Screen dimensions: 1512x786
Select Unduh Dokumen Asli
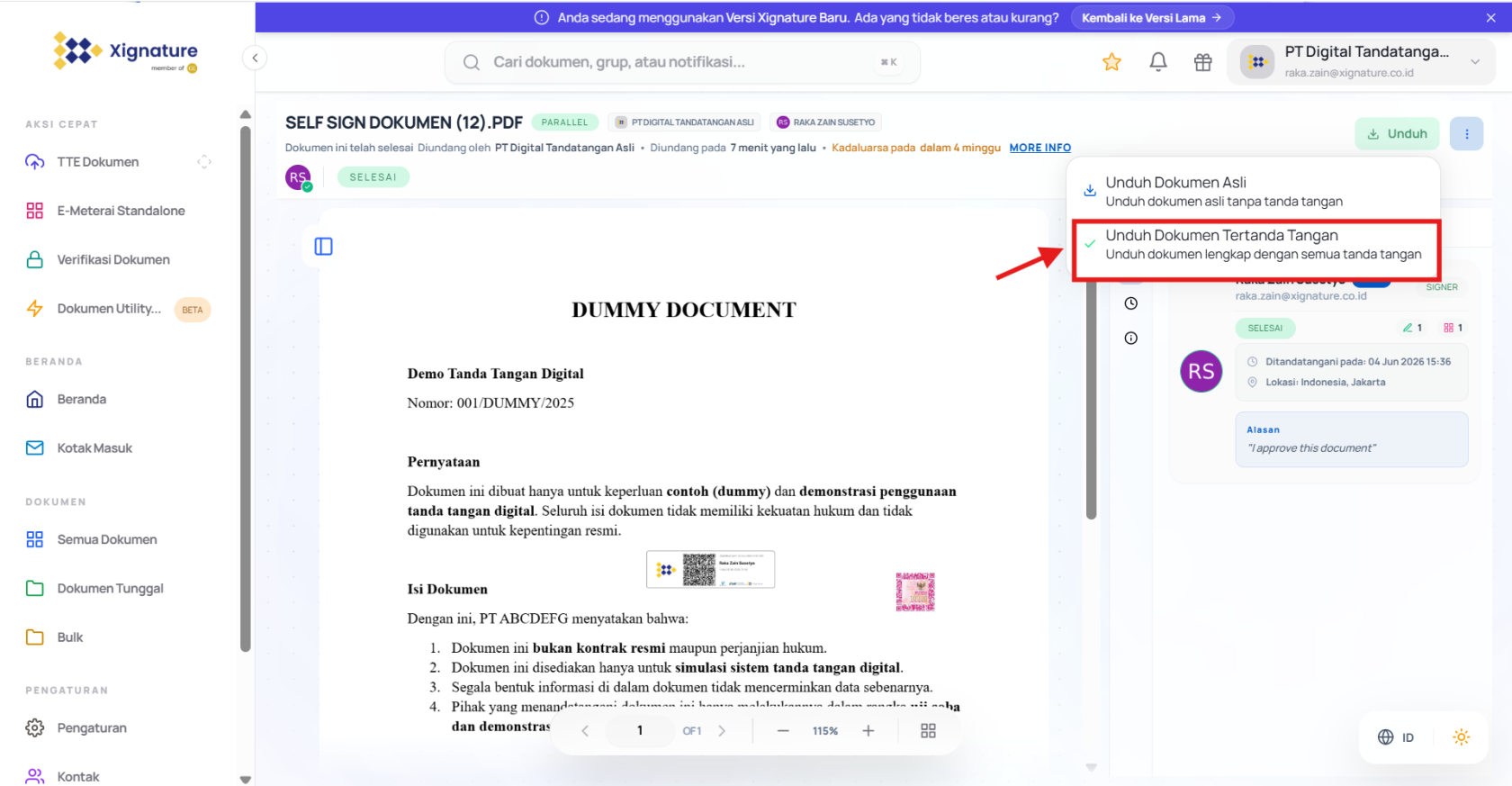coord(1253,191)
